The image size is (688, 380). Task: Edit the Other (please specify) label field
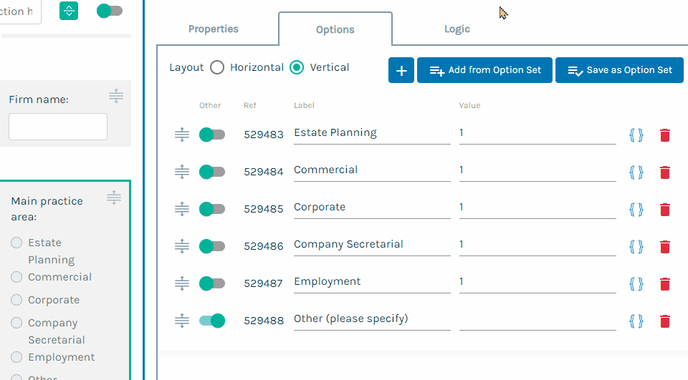pyautogui.click(x=372, y=320)
